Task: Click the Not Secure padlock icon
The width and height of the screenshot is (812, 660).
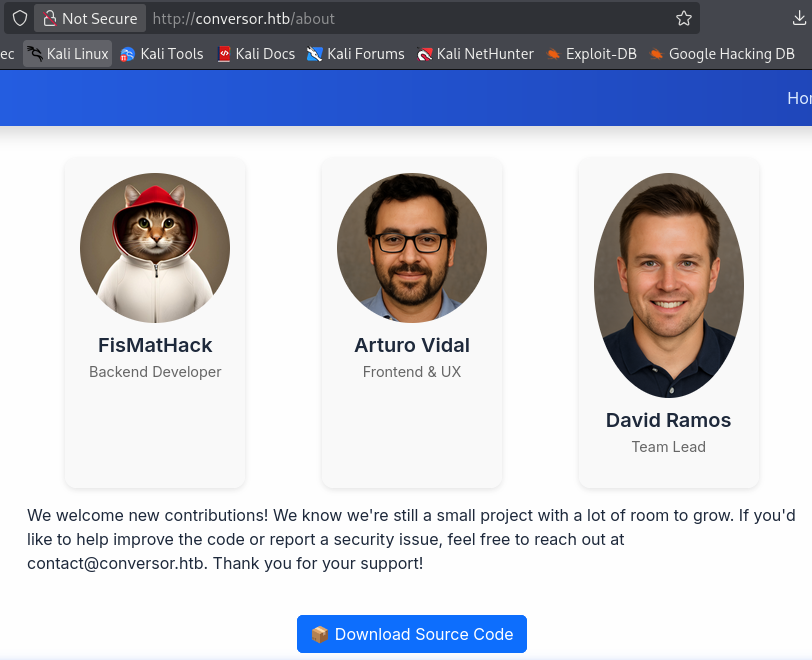Action: tap(49, 19)
